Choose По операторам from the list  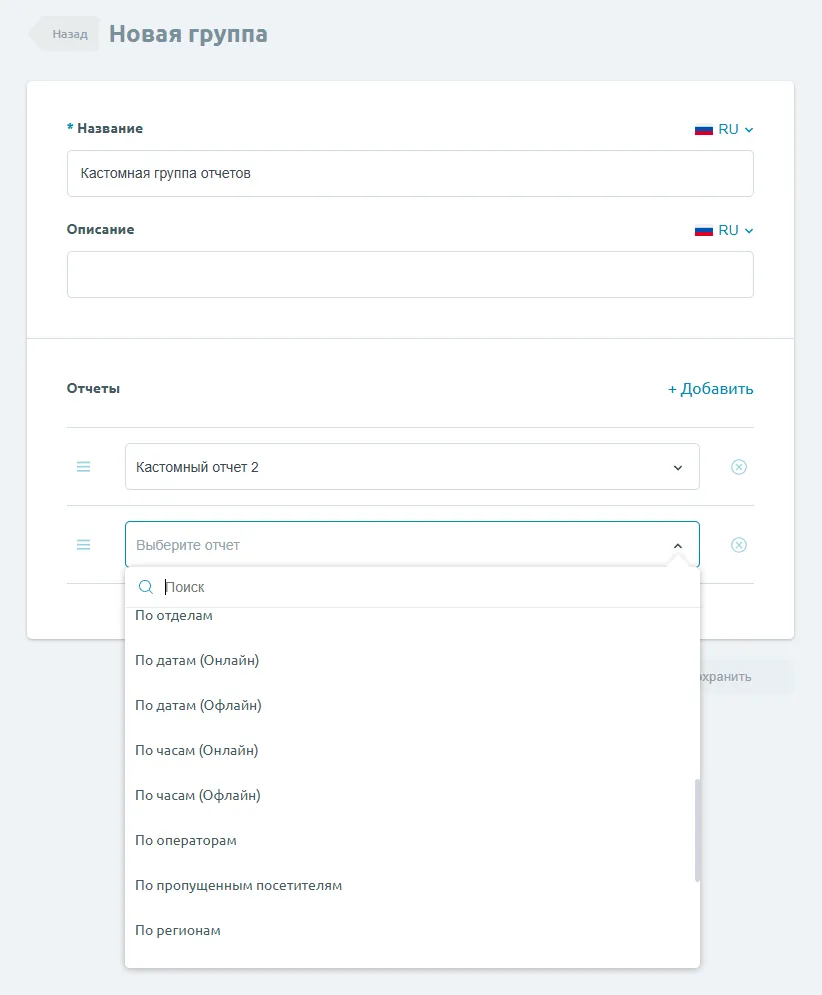186,840
